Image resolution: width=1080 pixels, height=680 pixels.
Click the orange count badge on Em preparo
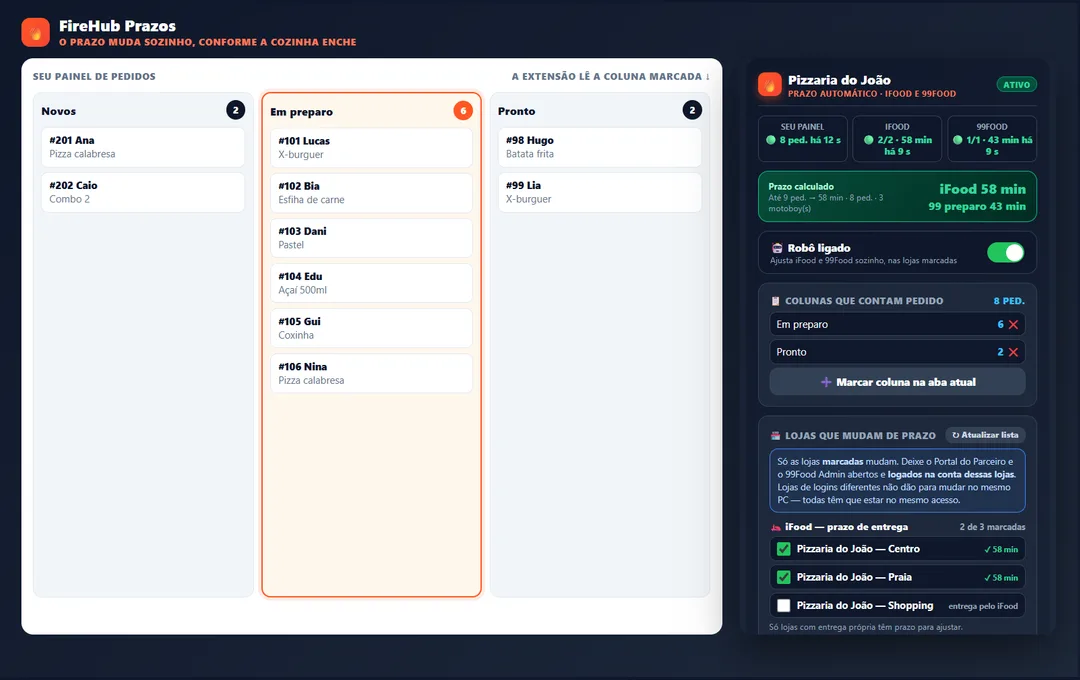463,110
